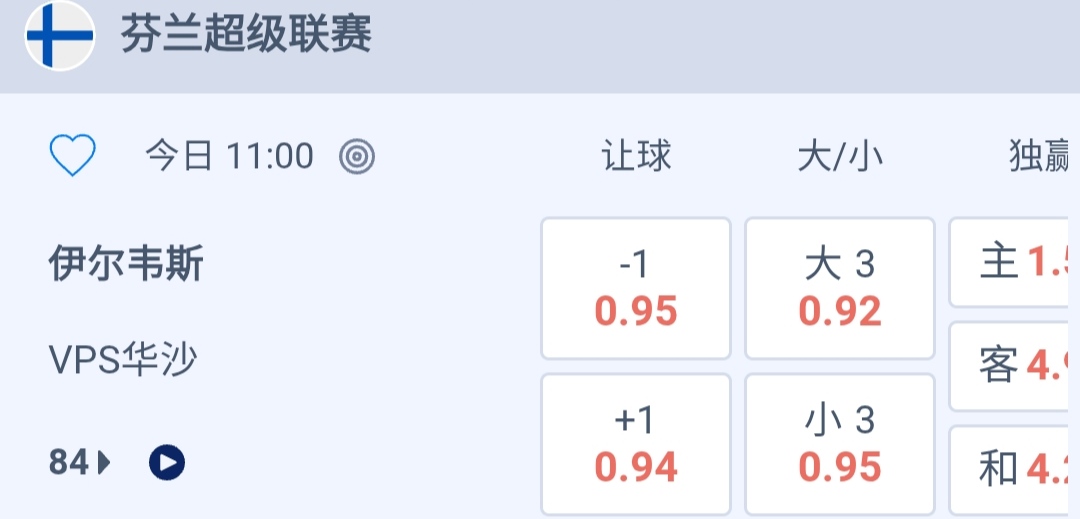Favorite the match with the heart icon
This screenshot has width=1080, height=519.
[73, 156]
